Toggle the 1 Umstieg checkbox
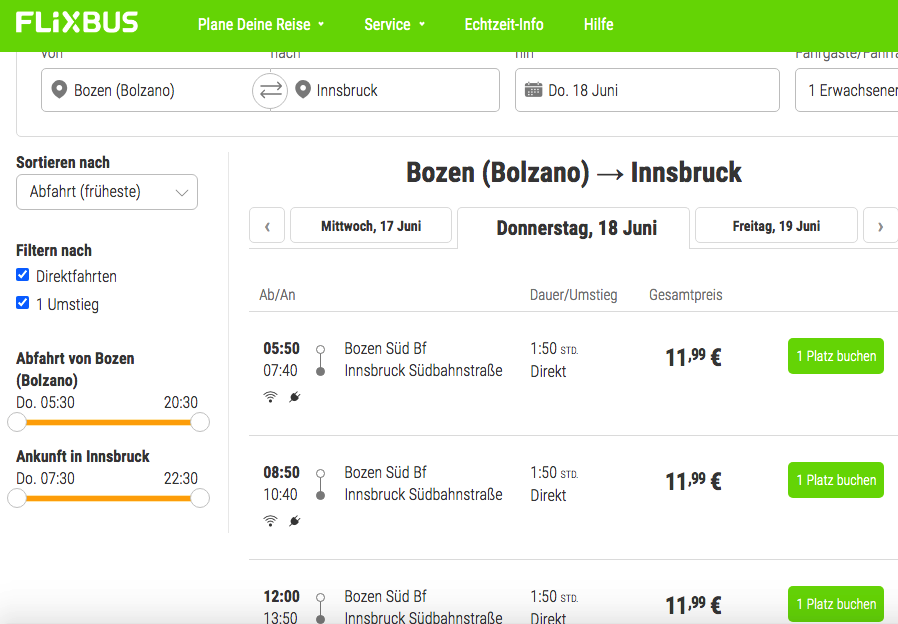Image resolution: width=898 pixels, height=624 pixels. pyautogui.click(x=23, y=303)
